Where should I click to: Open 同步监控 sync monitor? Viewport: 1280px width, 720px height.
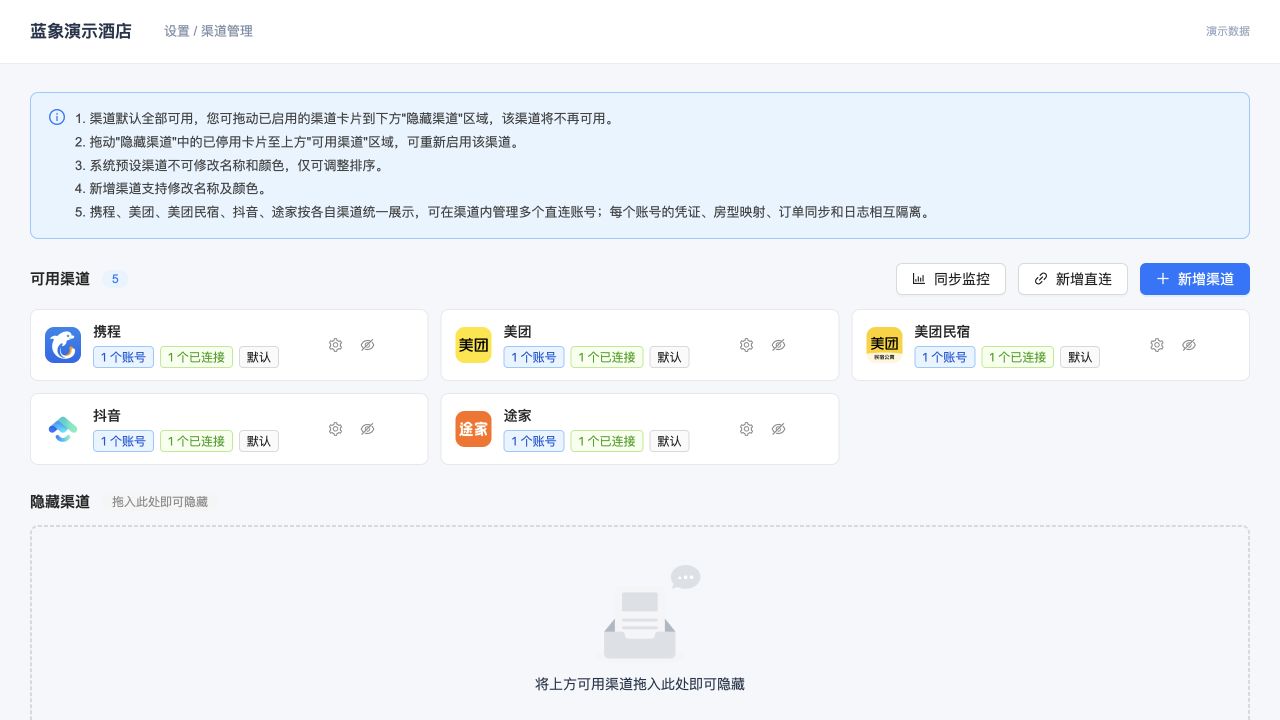[951, 279]
